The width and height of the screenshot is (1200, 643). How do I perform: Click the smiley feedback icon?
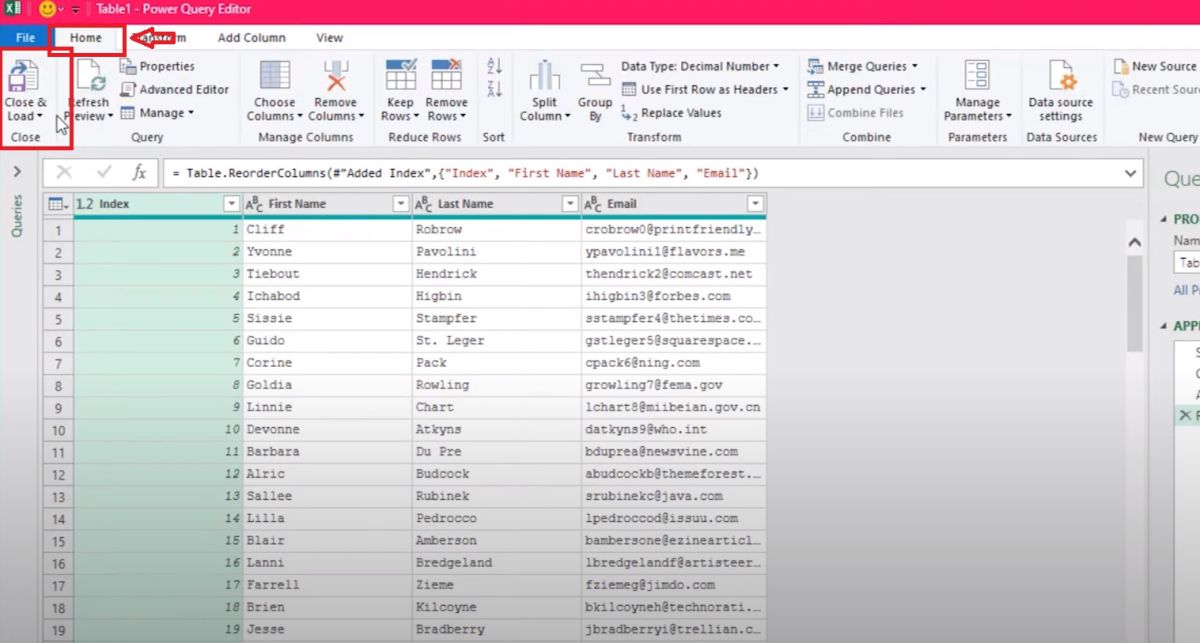click(47, 9)
